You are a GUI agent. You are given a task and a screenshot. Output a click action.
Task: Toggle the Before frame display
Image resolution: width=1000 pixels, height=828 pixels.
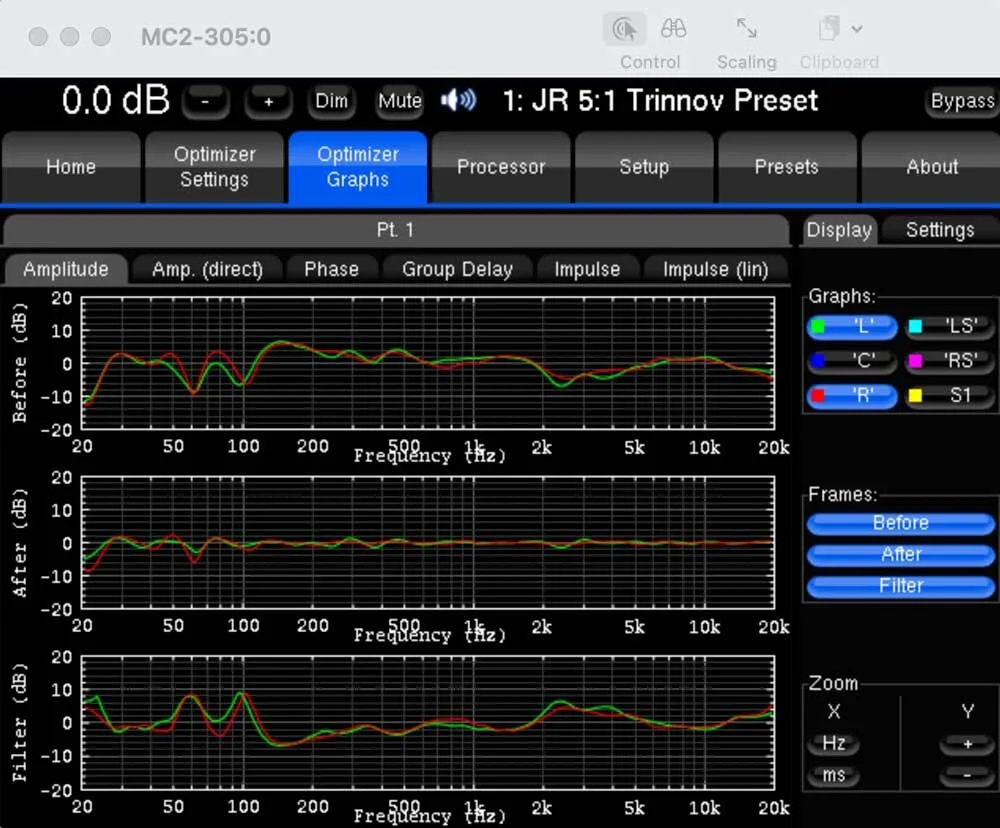[901, 523]
